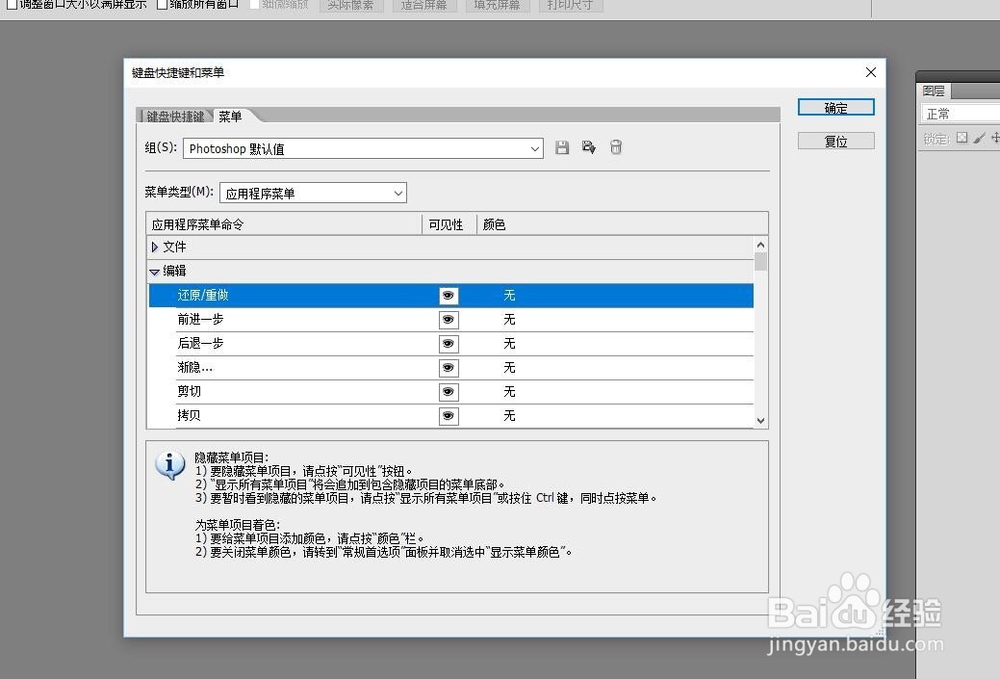Click the lock image pixels brush icon
This screenshot has height=679, width=1000.
point(977,138)
